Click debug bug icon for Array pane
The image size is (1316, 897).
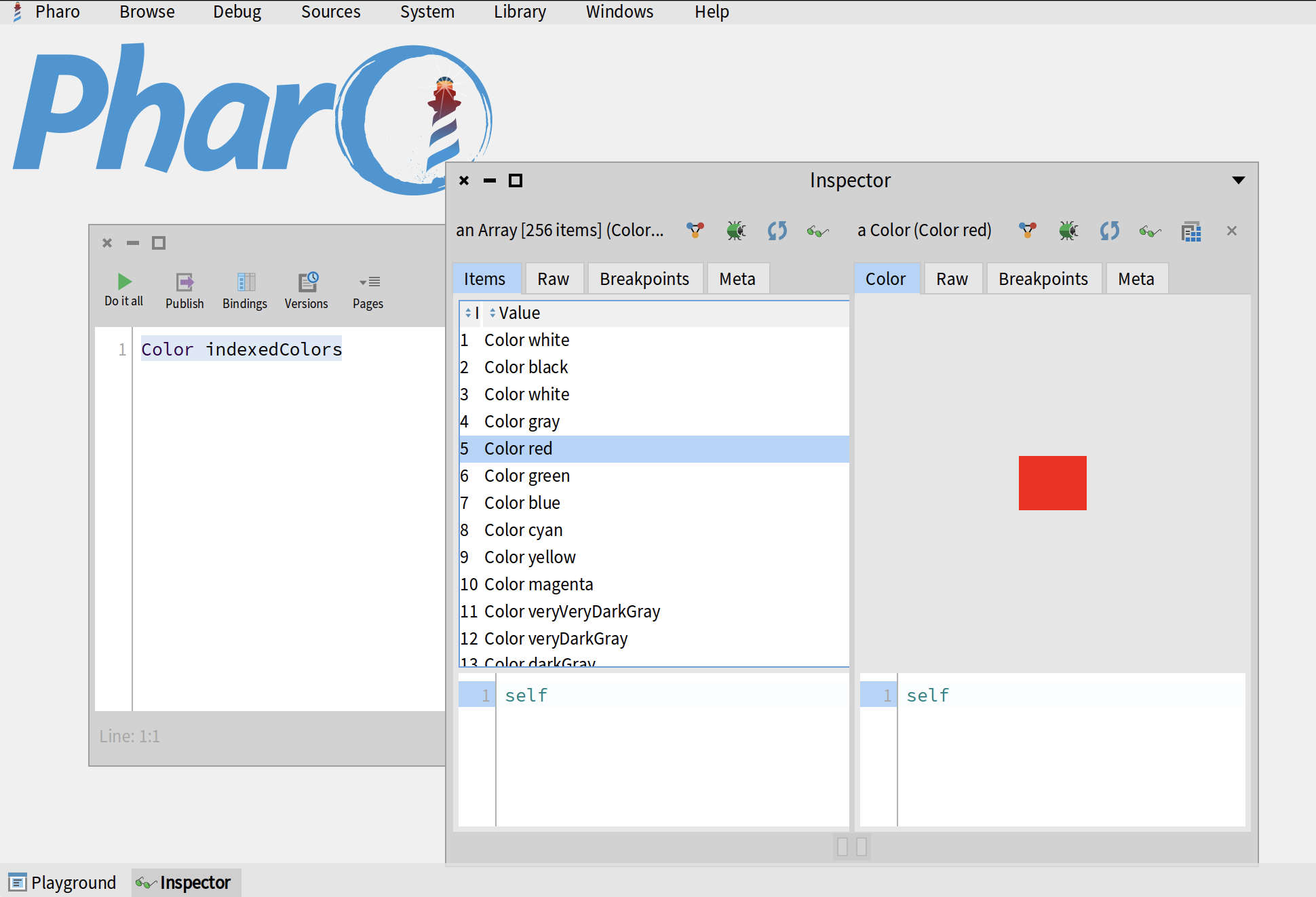click(x=735, y=231)
